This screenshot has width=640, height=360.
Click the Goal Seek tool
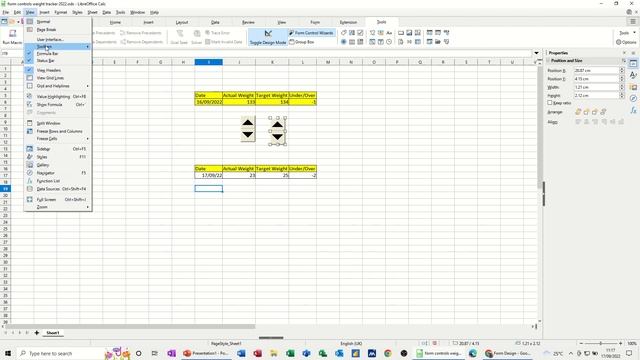(179, 37)
